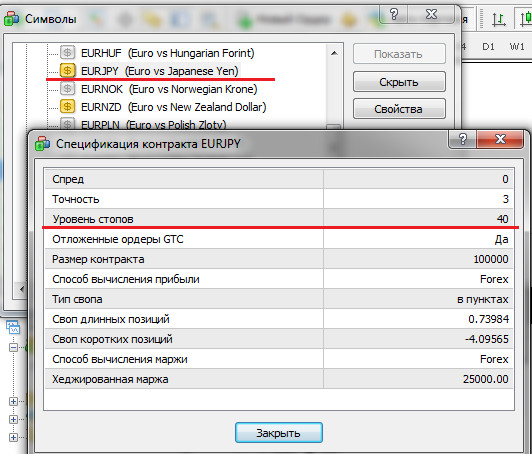This screenshot has height=454, width=532.
Task: Click the EURNOK grey dollar icon
Action: click(68, 89)
